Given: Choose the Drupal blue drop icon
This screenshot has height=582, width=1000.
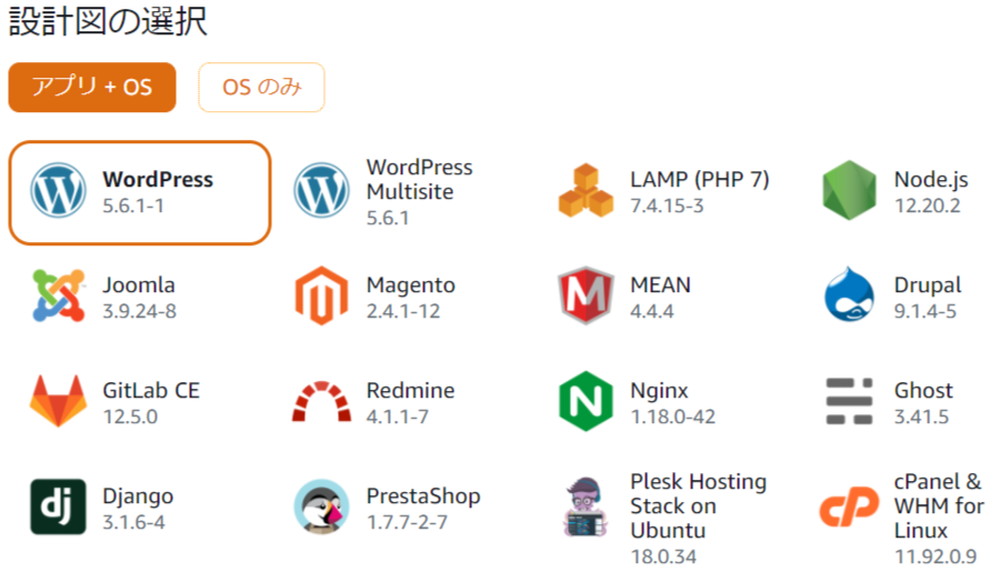Looking at the screenshot, I should [849, 295].
